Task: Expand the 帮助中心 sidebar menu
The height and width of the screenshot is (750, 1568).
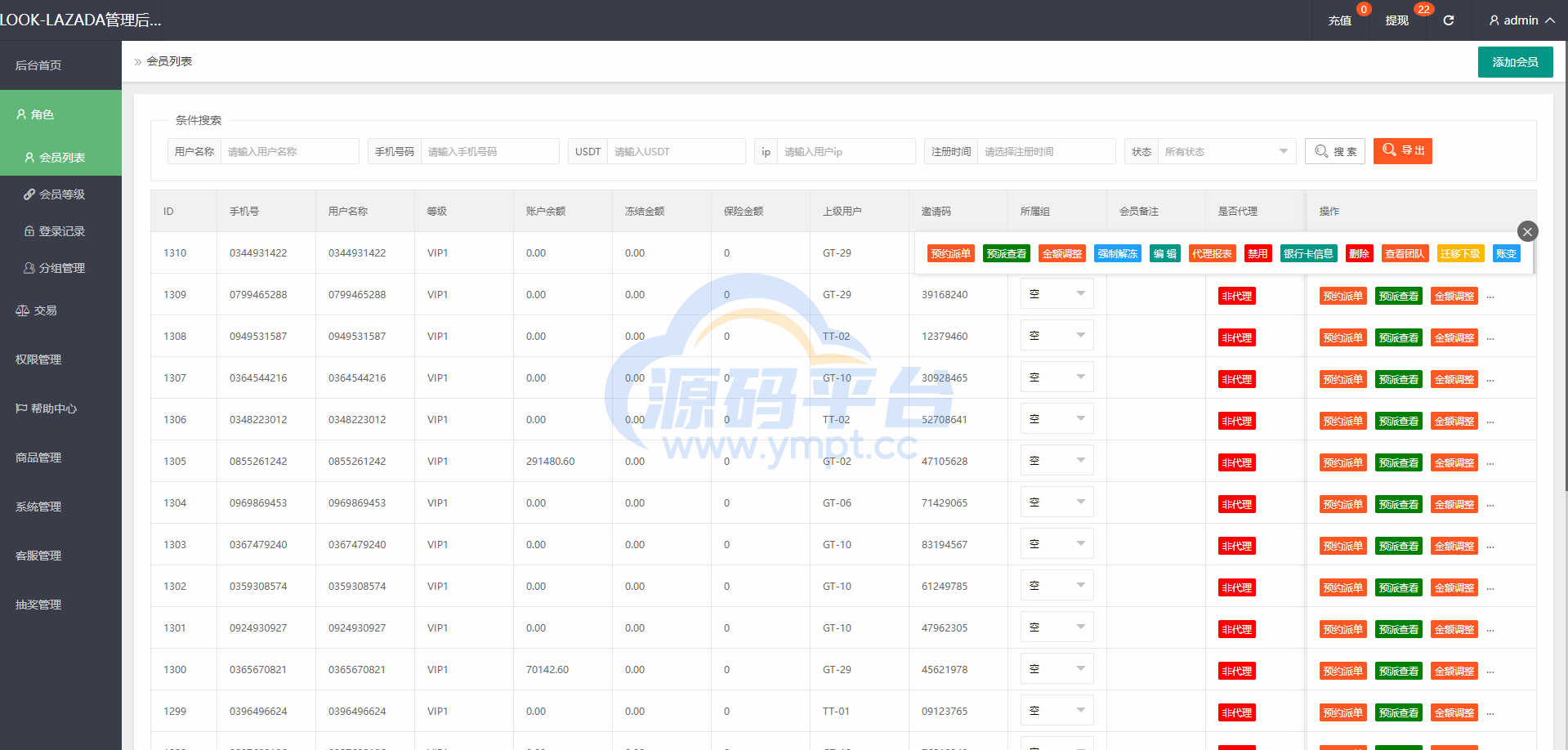Action: pos(60,408)
